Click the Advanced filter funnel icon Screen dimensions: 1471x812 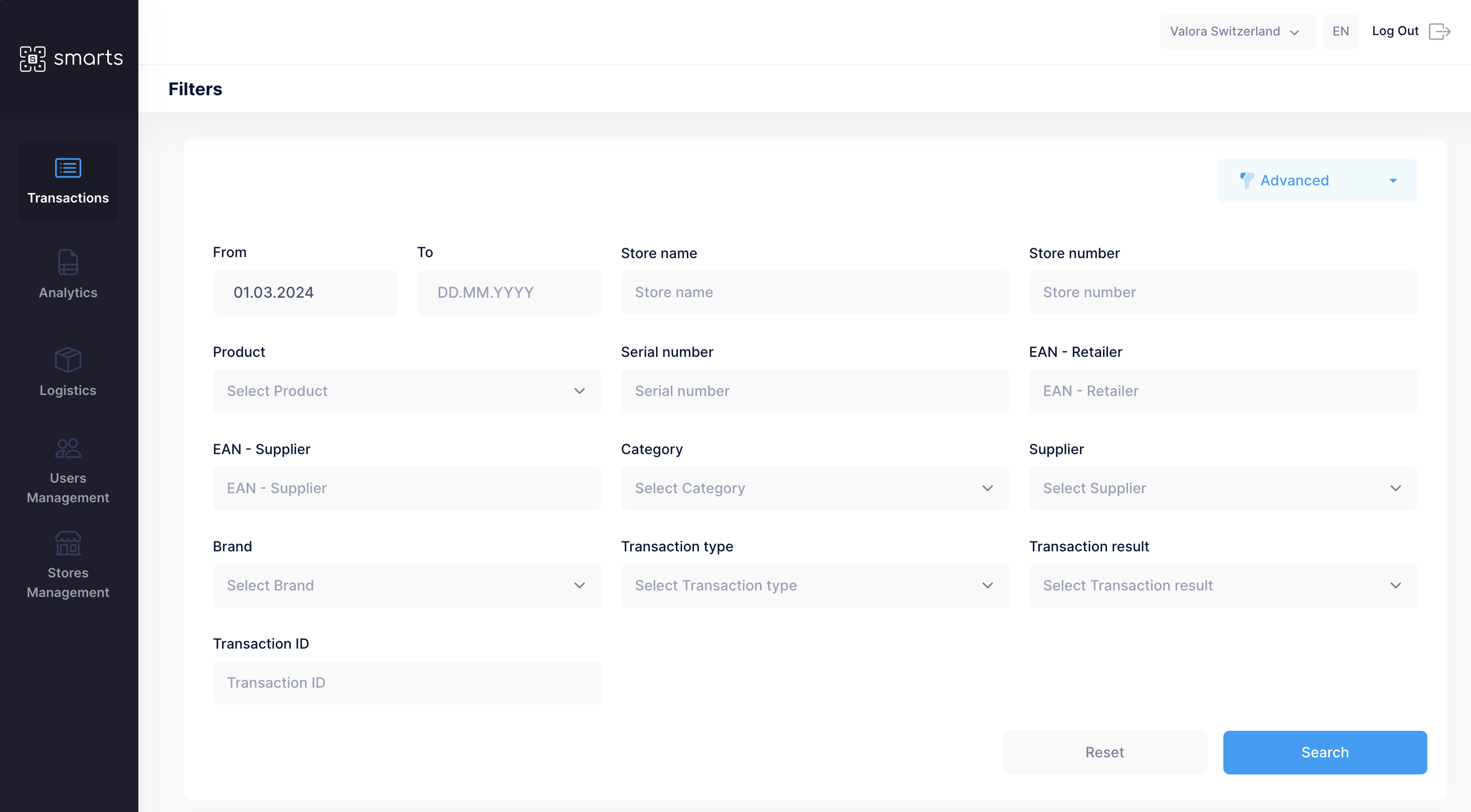(1246, 180)
